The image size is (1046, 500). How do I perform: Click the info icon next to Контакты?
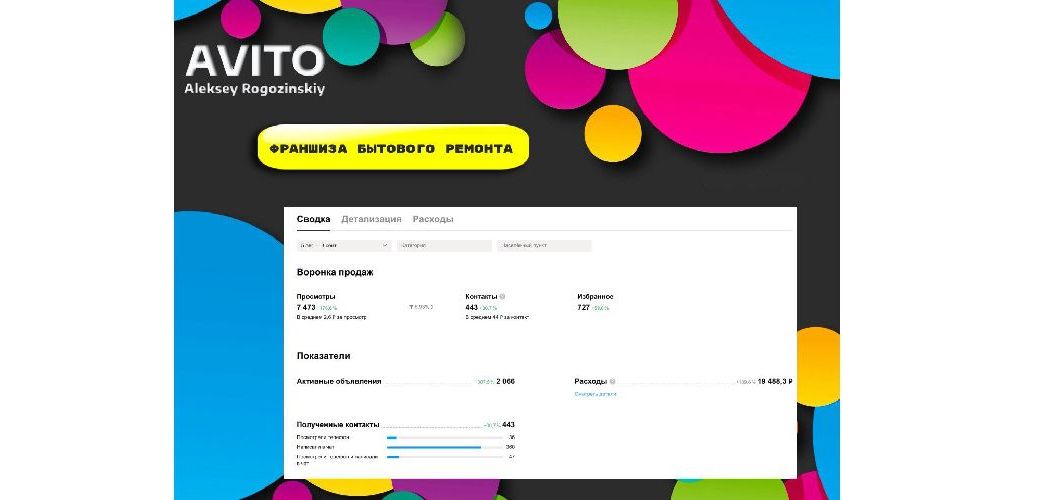[502, 297]
